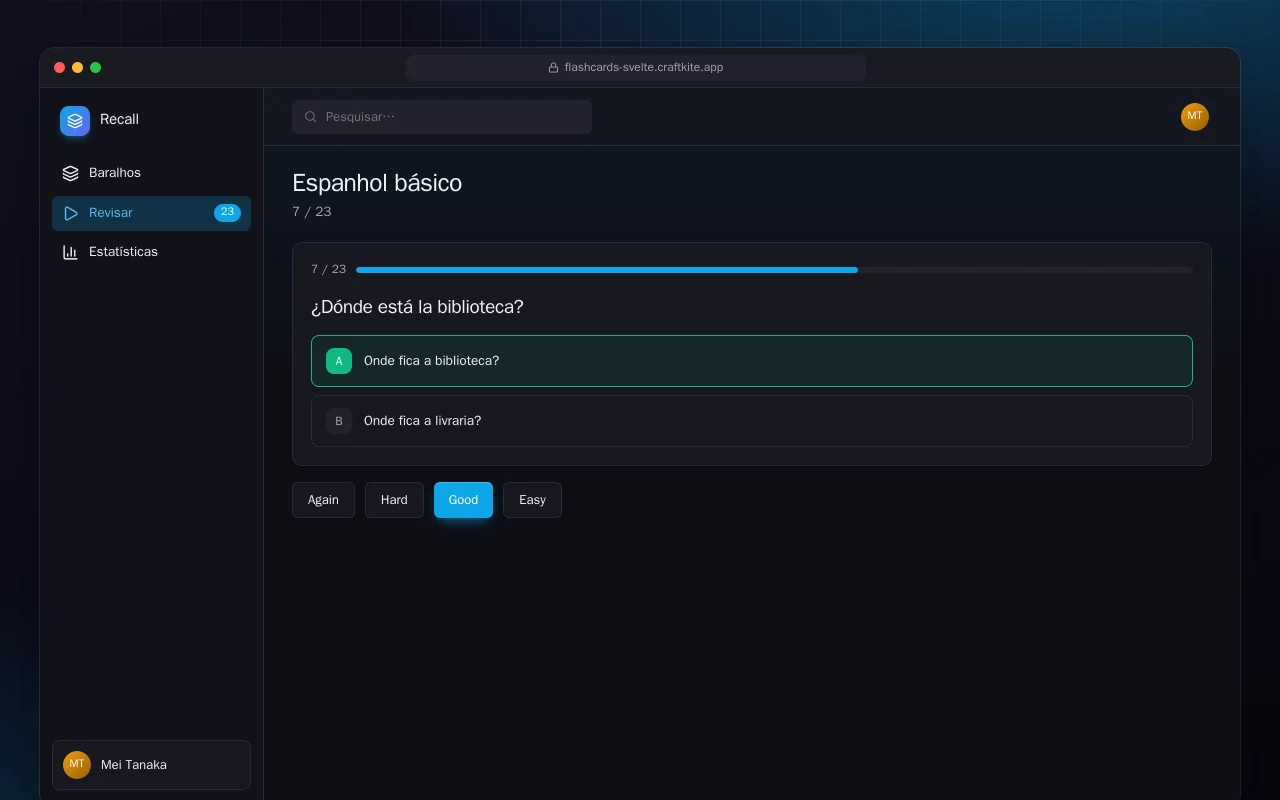Rate the card as Good
The width and height of the screenshot is (1280, 800).
point(463,500)
